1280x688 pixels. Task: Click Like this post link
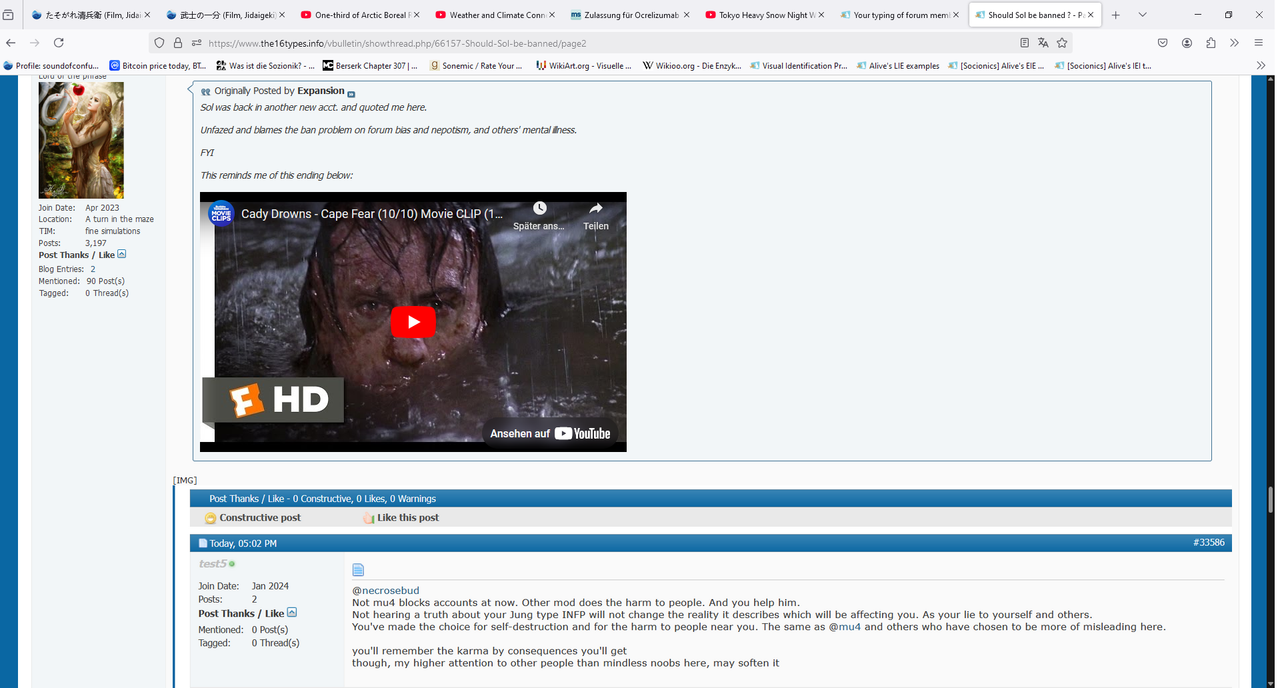401,518
